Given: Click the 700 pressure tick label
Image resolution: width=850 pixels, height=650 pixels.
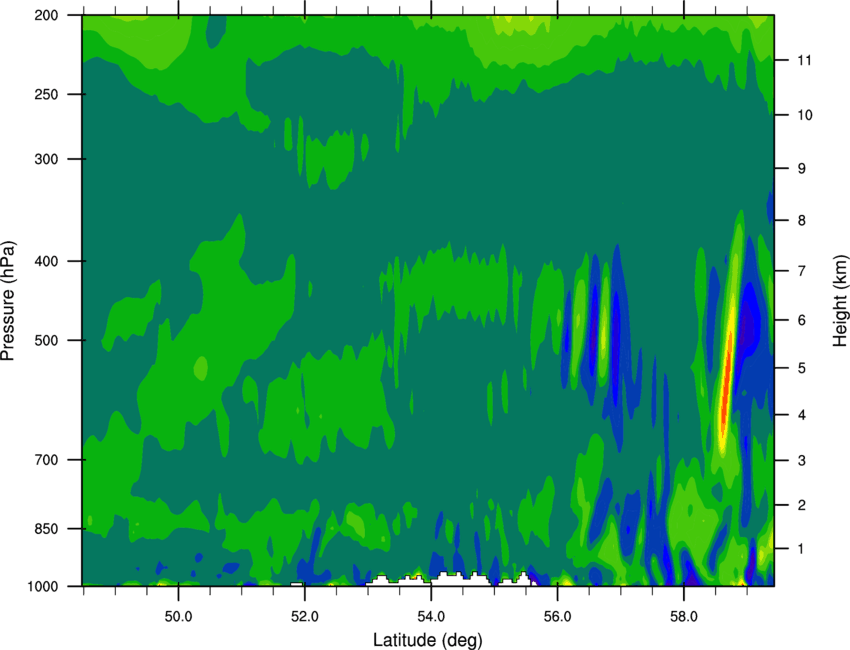Looking at the screenshot, I should tap(47, 460).
